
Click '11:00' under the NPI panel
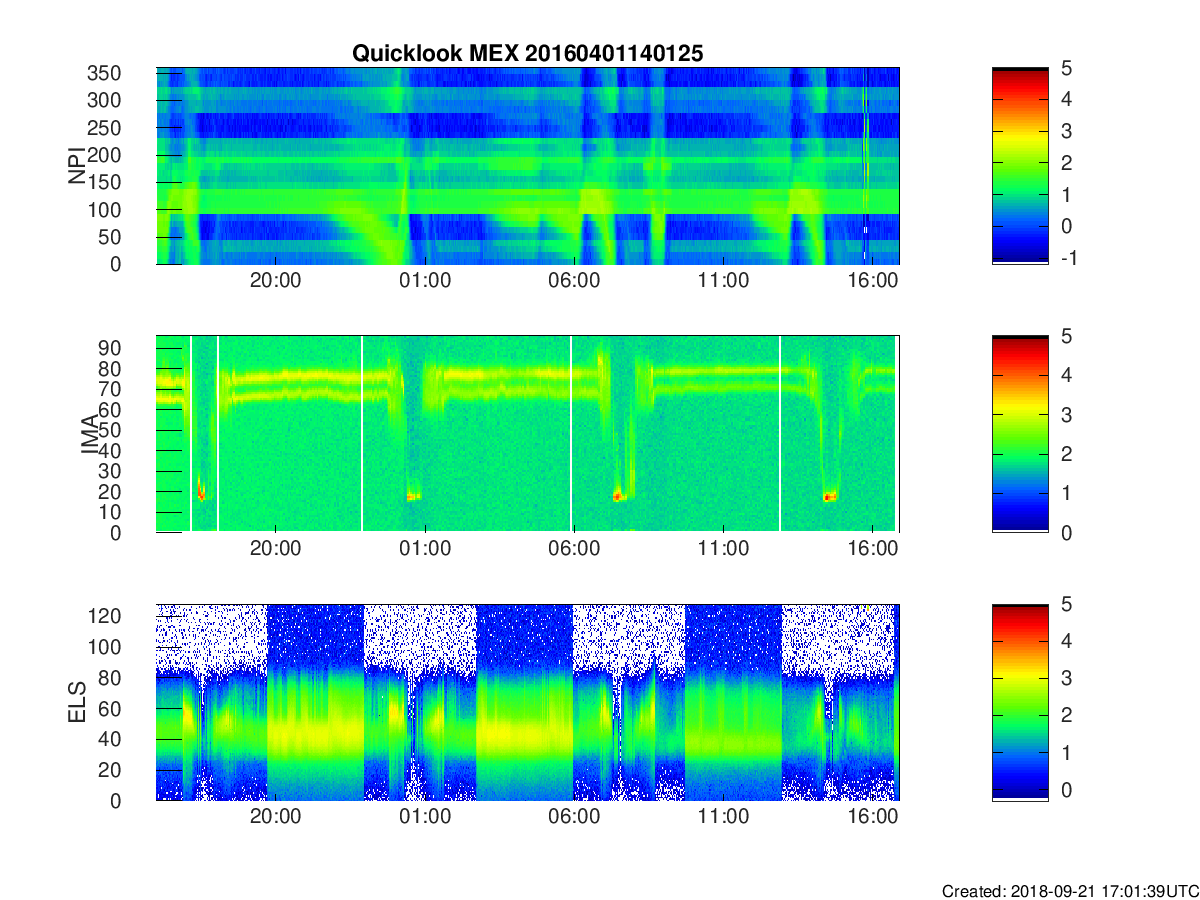[724, 281]
